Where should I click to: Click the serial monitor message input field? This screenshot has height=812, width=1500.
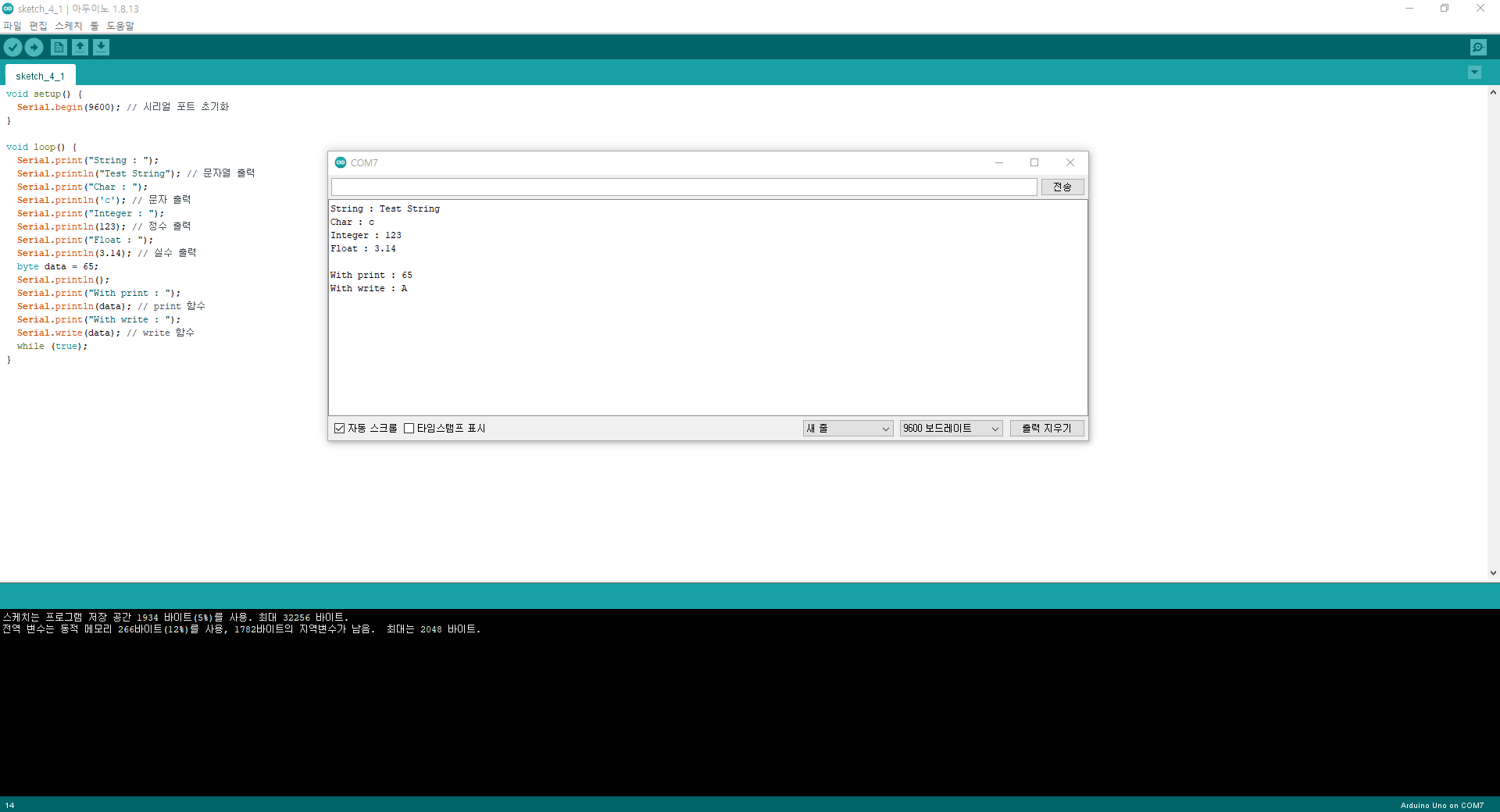[x=684, y=187]
